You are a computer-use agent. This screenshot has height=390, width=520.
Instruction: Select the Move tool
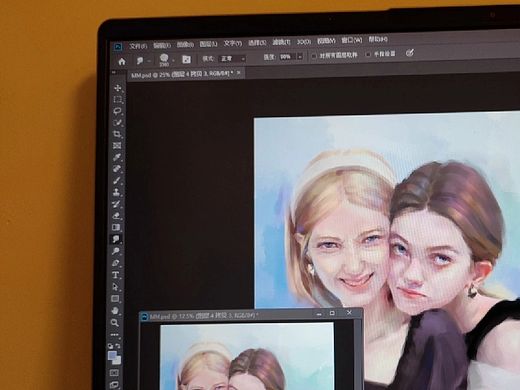117,88
